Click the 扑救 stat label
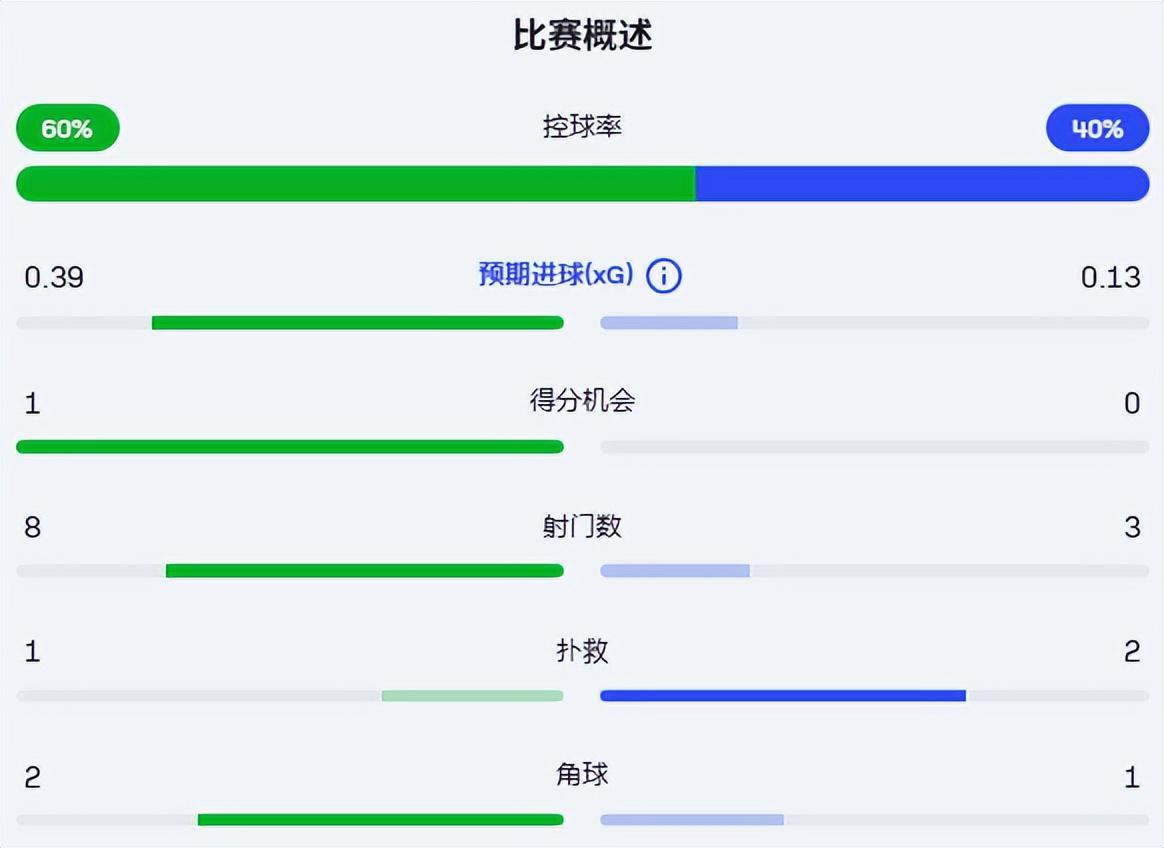The height and width of the screenshot is (848, 1164). 582,651
